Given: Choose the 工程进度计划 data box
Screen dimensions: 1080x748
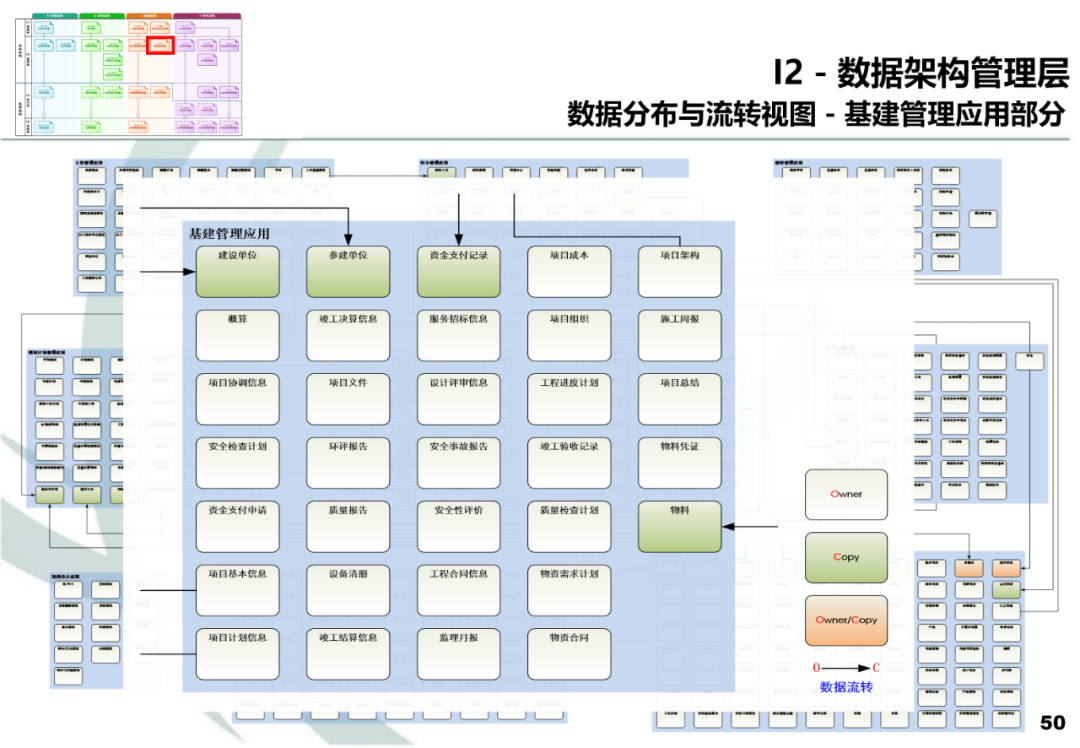Looking at the screenshot, I should (x=569, y=399).
